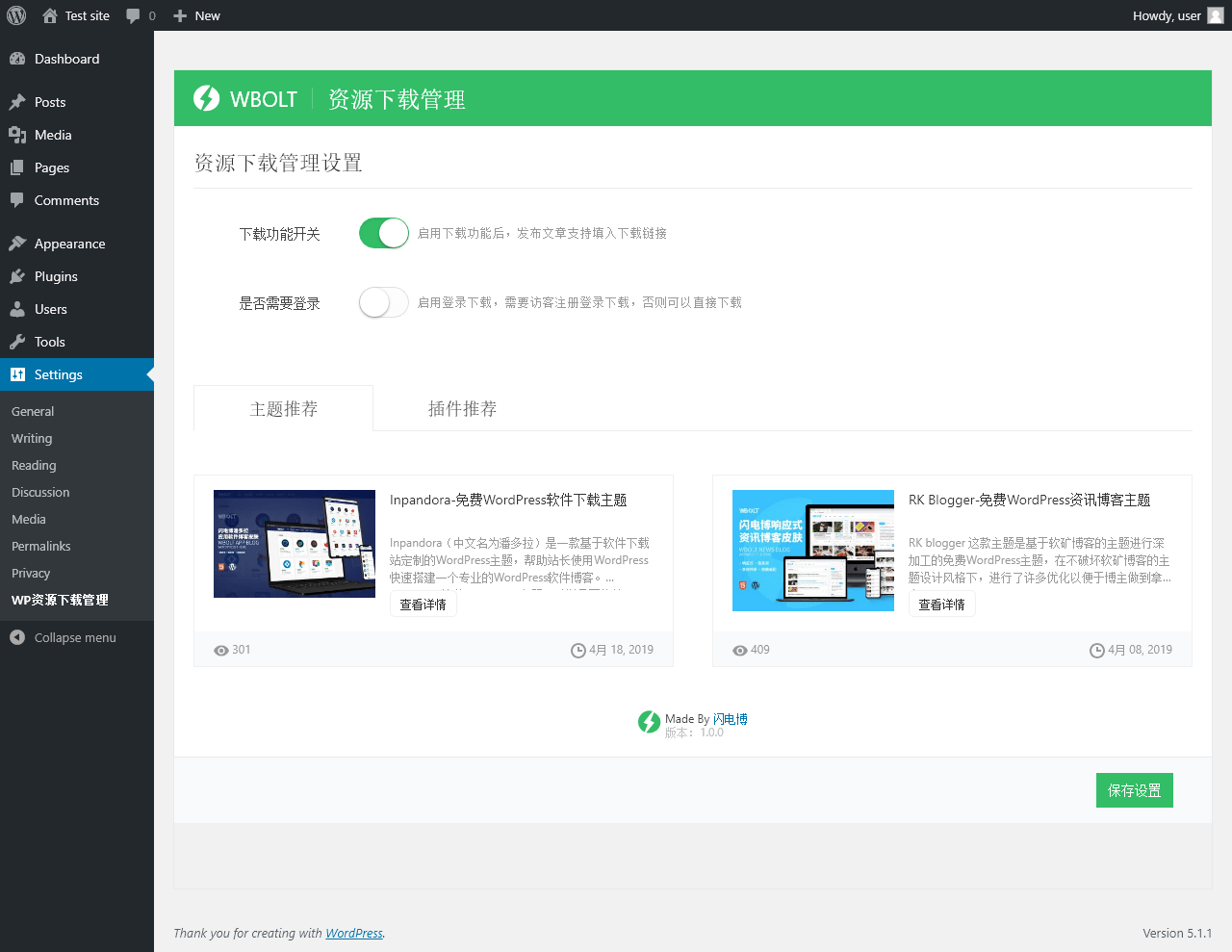Click the Users person icon
Viewport: 1232px width, 952px height.
tap(17, 309)
